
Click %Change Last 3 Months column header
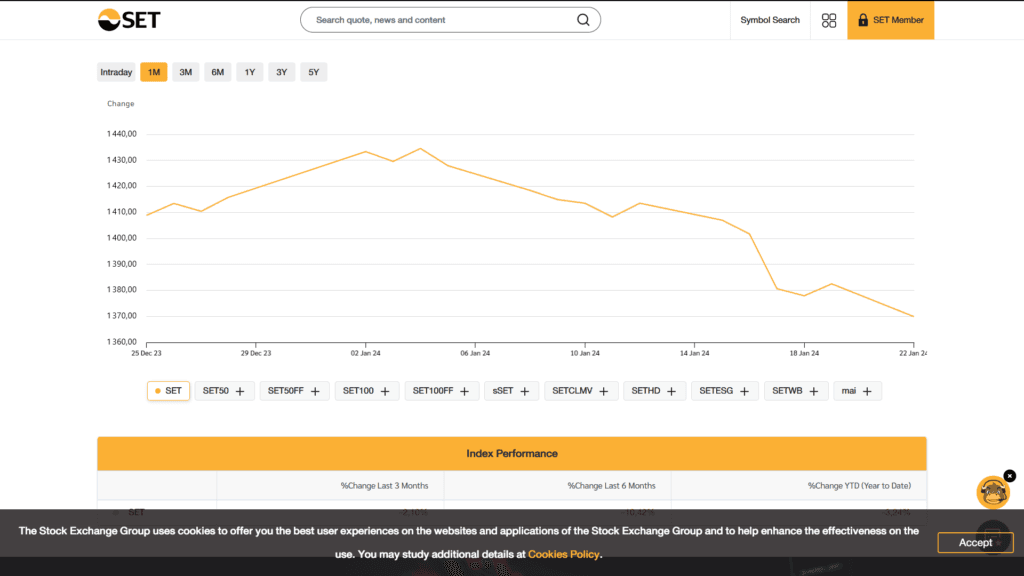(x=384, y=486)
